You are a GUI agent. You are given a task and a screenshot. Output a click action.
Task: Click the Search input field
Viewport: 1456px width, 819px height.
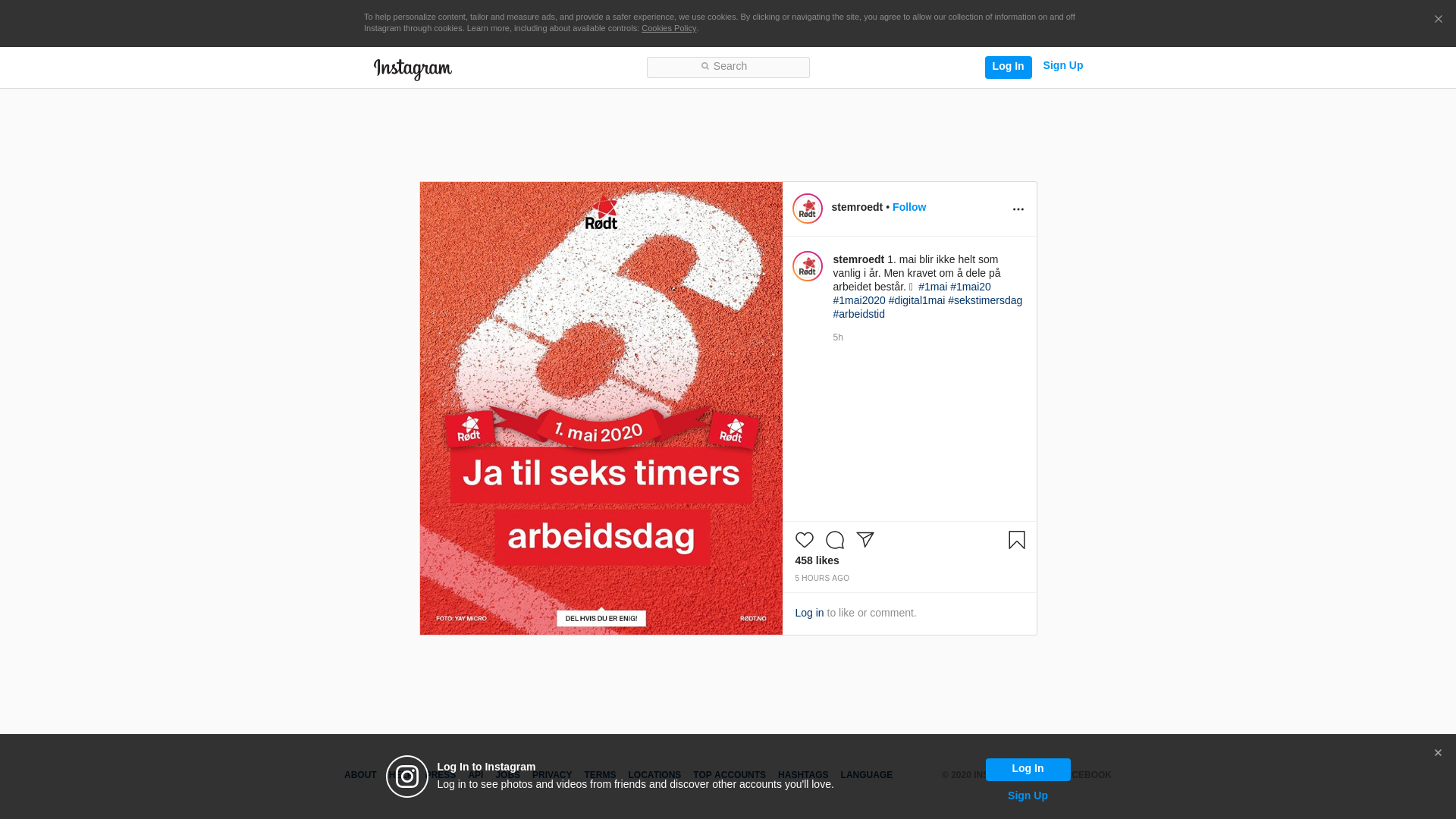[728, 67]
